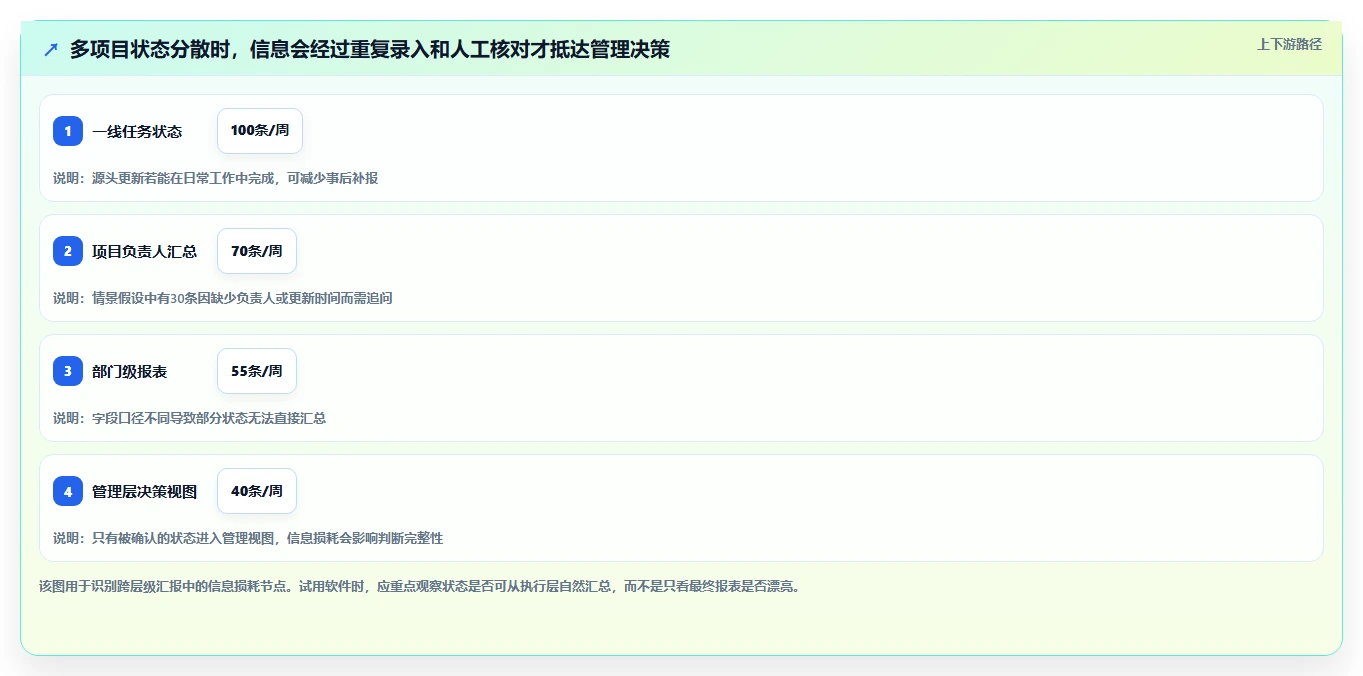Click the 部门级报表 label
This screenshot has height=676, width=1363.
click(130, 371)
